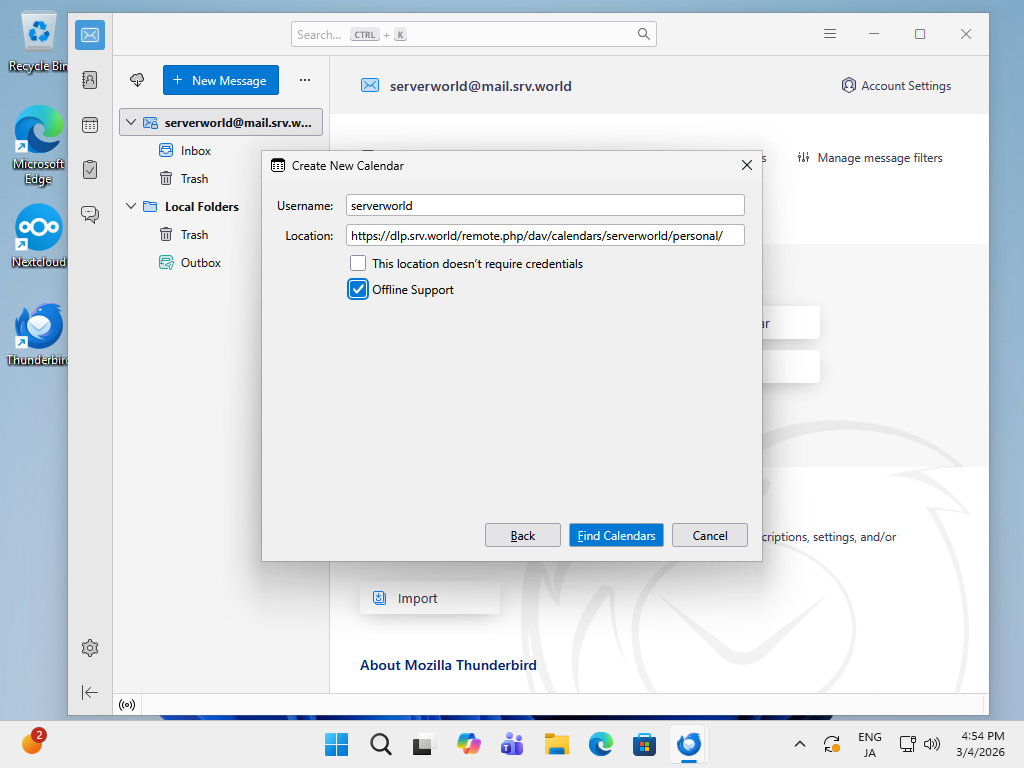
Task: Open Edge browser from taskbar
Action: coord(600,744)
